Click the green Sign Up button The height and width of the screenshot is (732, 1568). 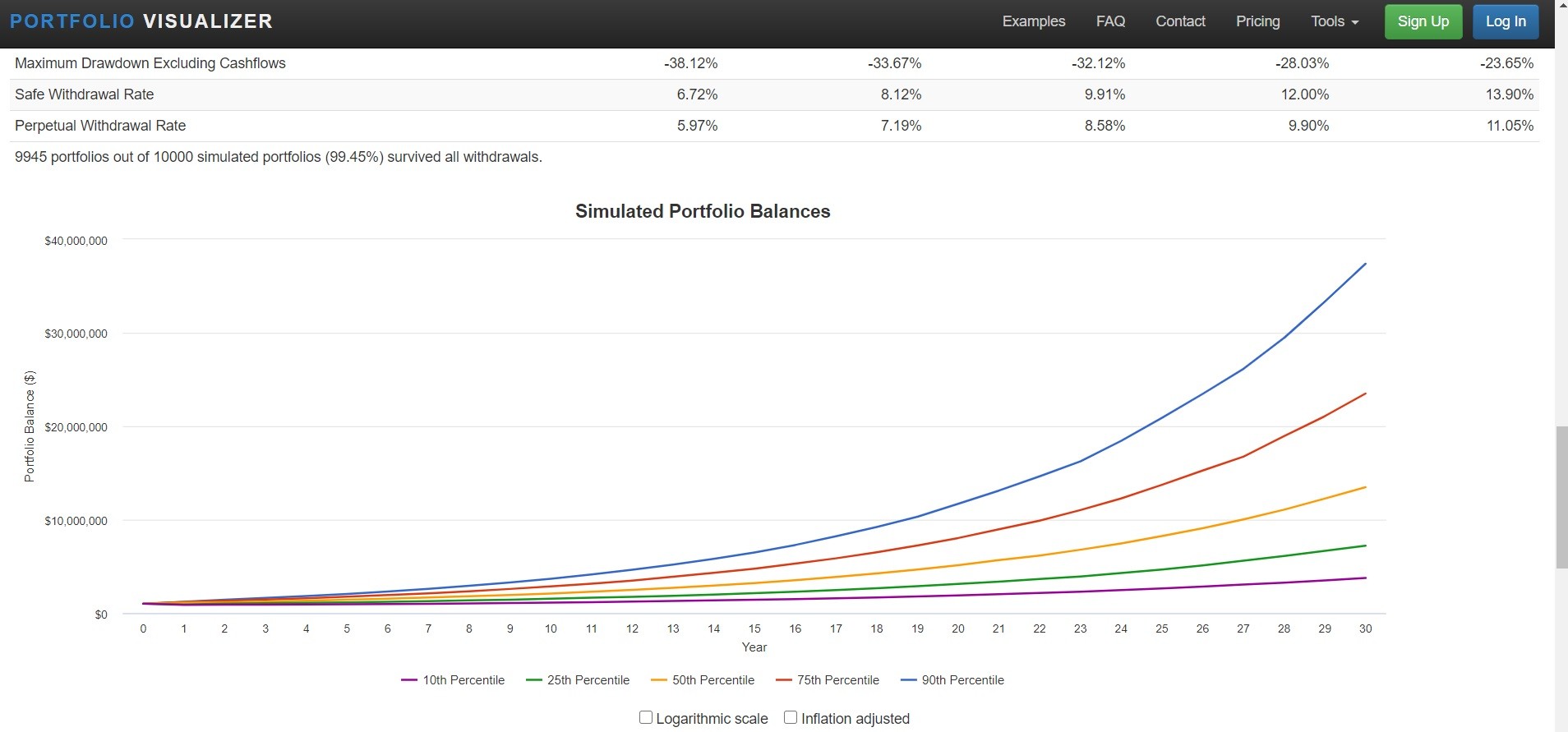tap(1423, 21)
